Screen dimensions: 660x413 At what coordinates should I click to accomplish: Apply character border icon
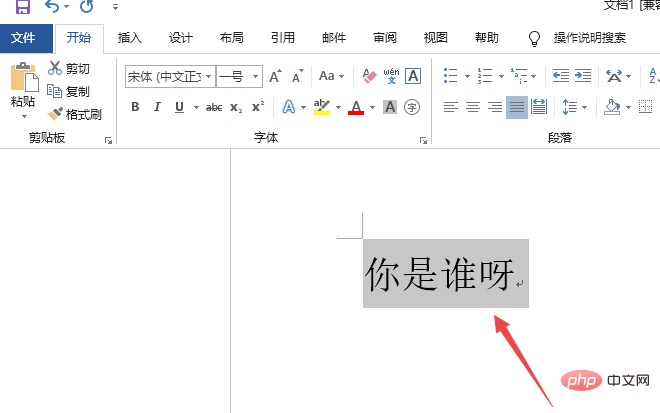point(413,76)
